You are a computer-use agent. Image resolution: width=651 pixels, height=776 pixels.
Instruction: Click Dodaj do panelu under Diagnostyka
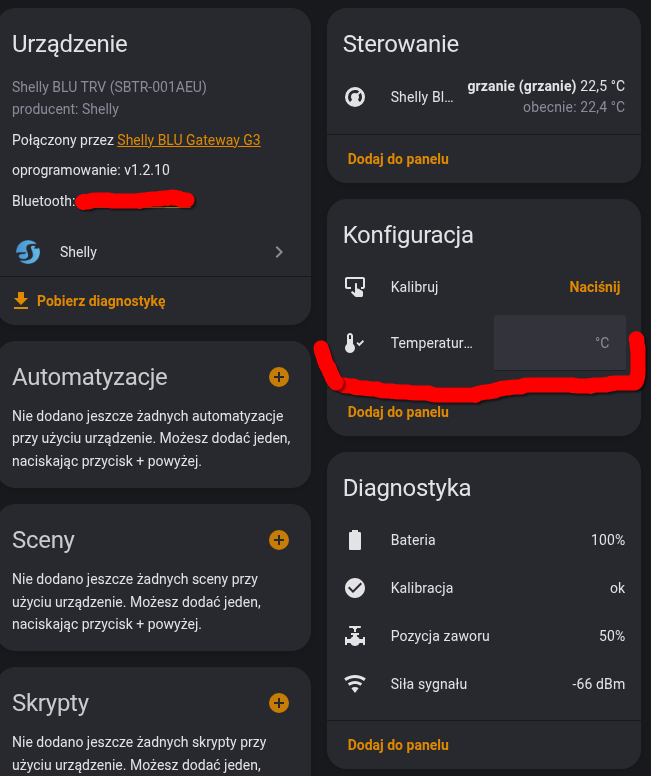[x=398, y=745]
